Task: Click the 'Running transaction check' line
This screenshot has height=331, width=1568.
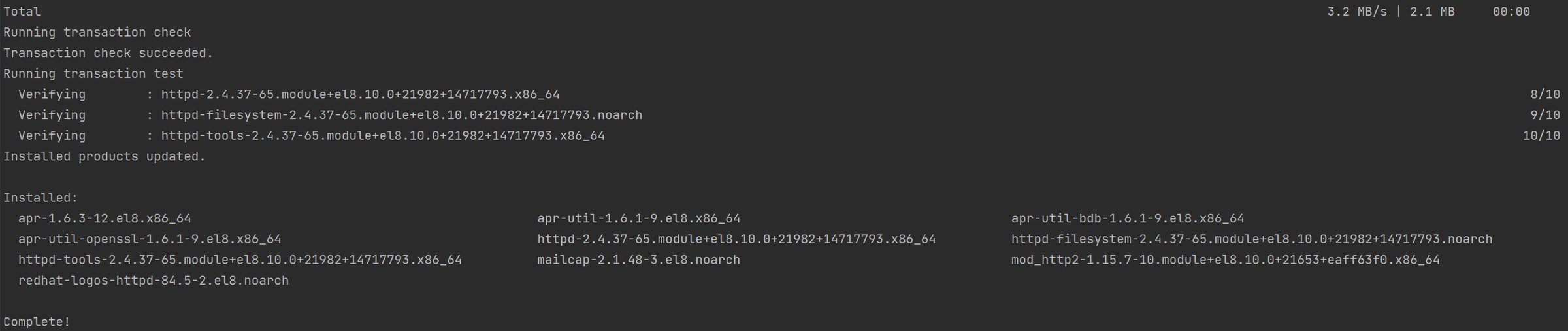Action: (97, 32)
